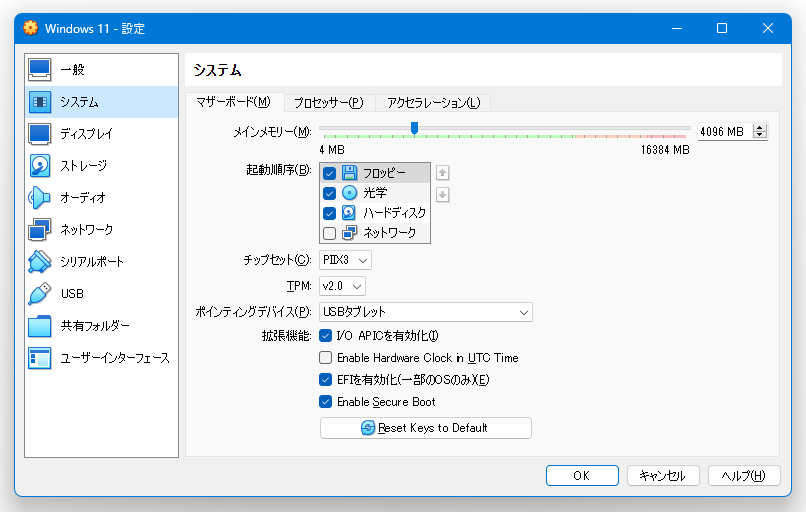Open the 共有フォルダー folder icon

point(40,326)
